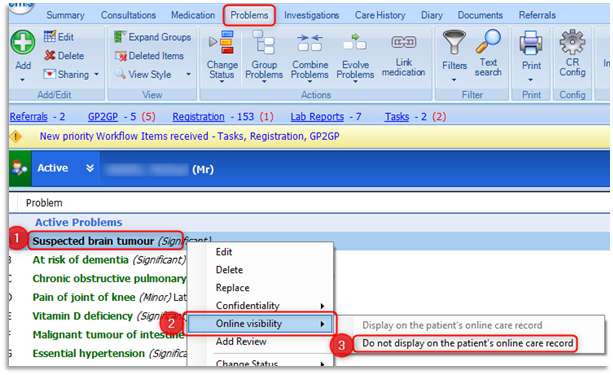
Task: Select Pain of joint of knee problem
Action: click(x=84, y=297)
